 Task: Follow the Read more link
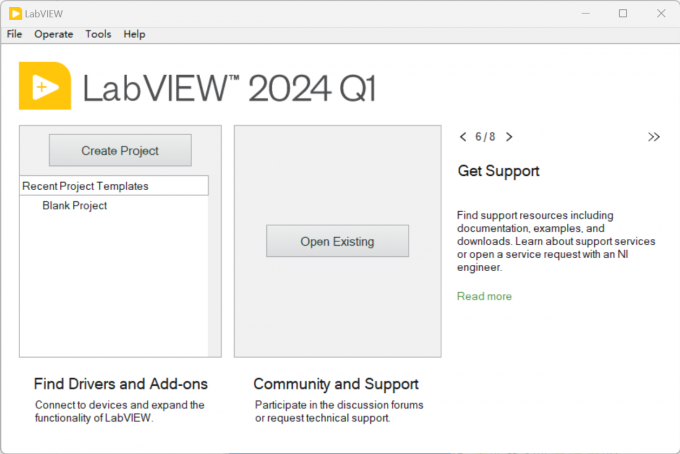coord(484,296)
